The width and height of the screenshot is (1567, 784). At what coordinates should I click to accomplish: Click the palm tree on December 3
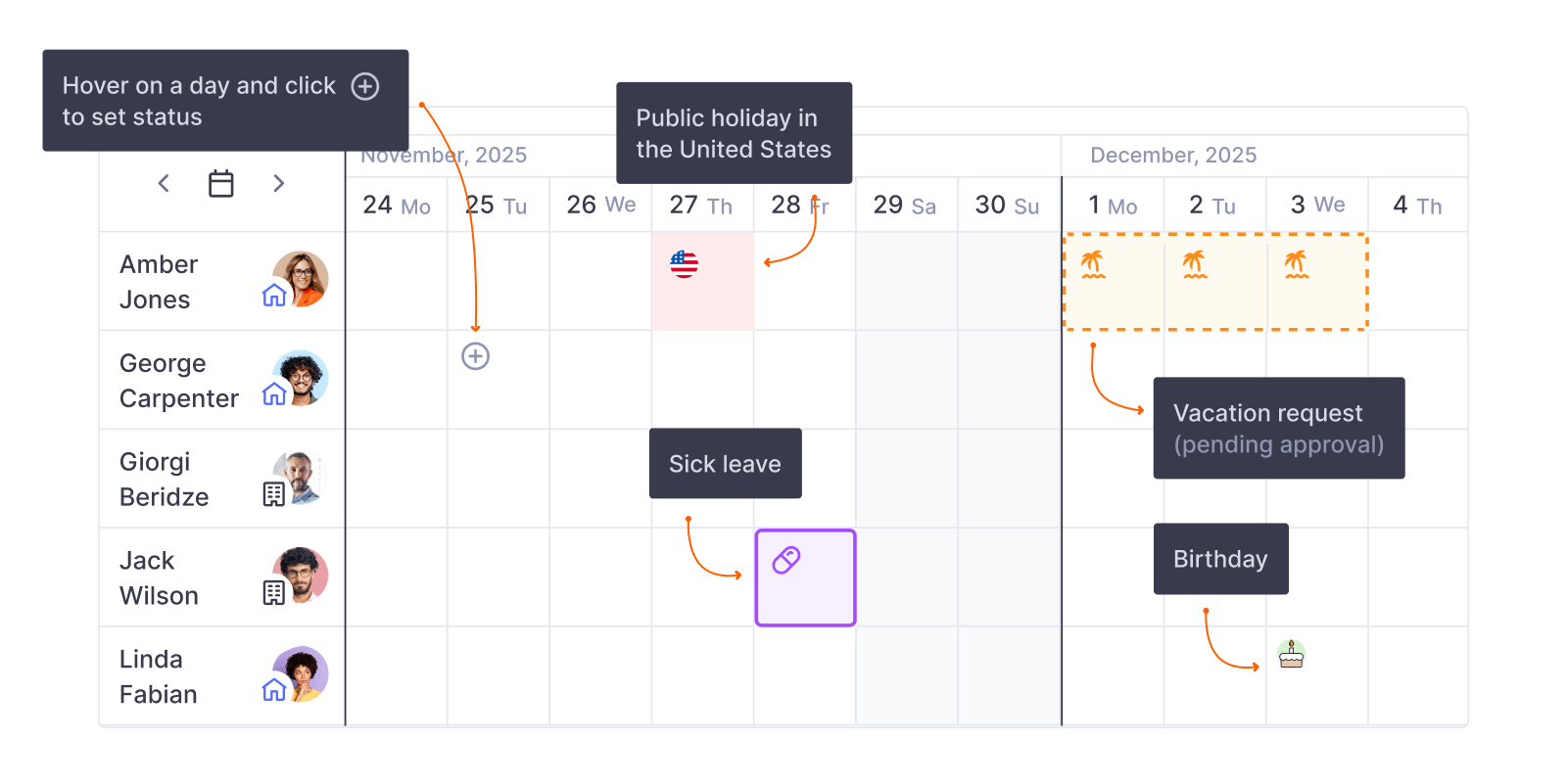pos(1297,264)
